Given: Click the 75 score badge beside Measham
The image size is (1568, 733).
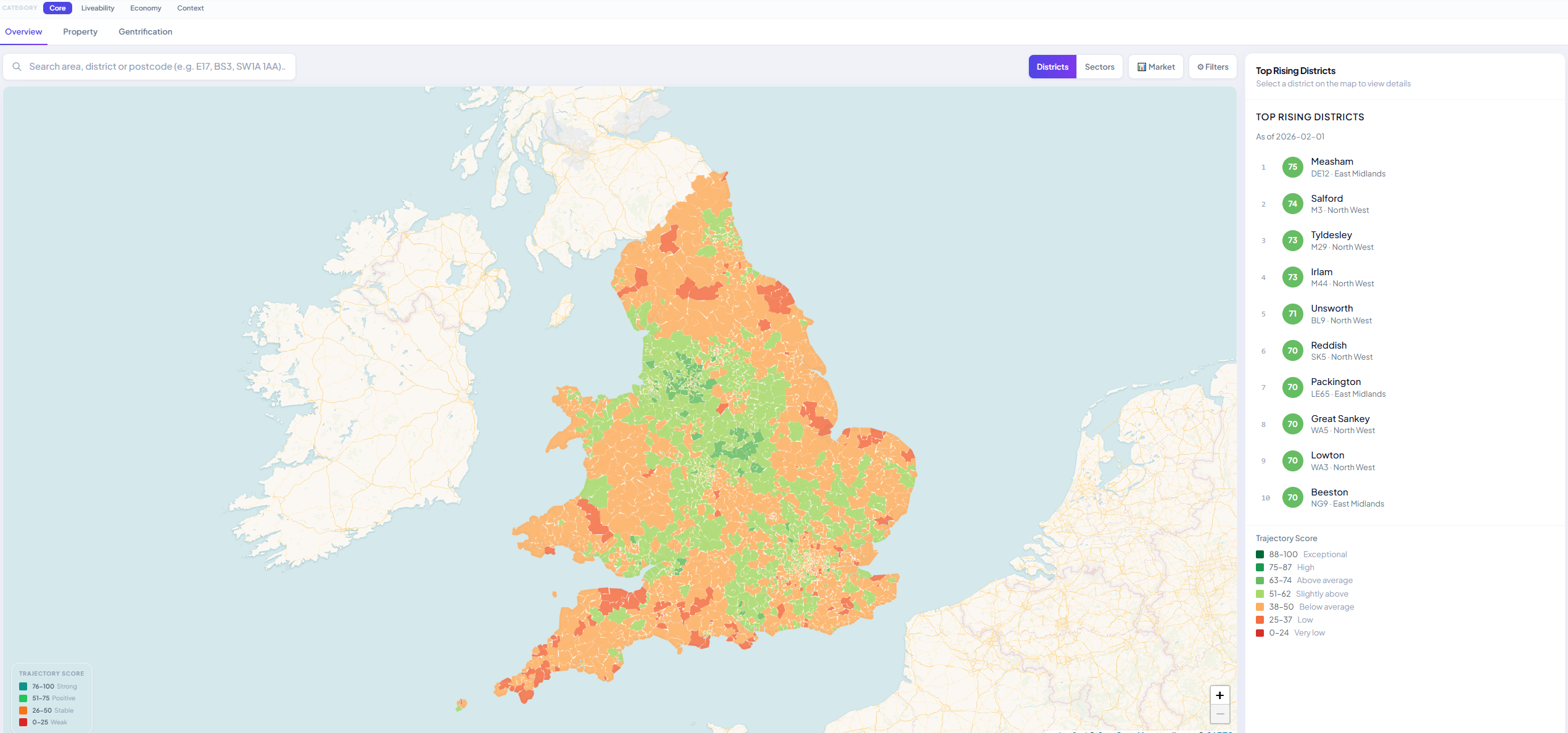Looking at the screenshot, I should (x=1292, y=167).
